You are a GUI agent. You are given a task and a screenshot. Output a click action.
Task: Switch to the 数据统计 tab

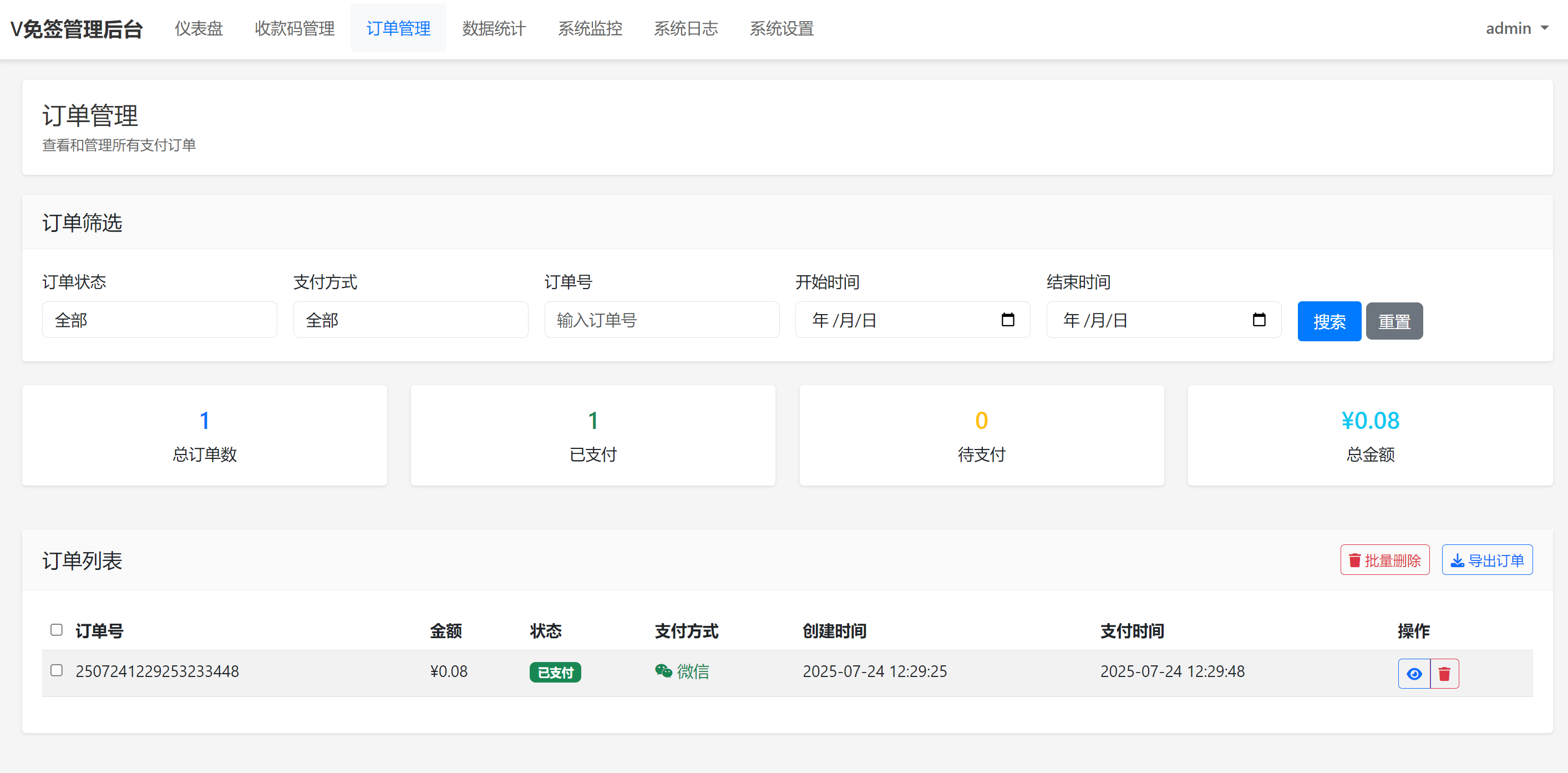click(x=494, y=28)
